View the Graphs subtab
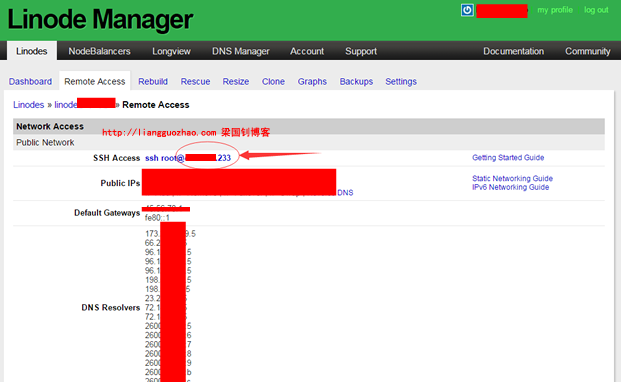 pyautogui.click(x=312, y=82)
